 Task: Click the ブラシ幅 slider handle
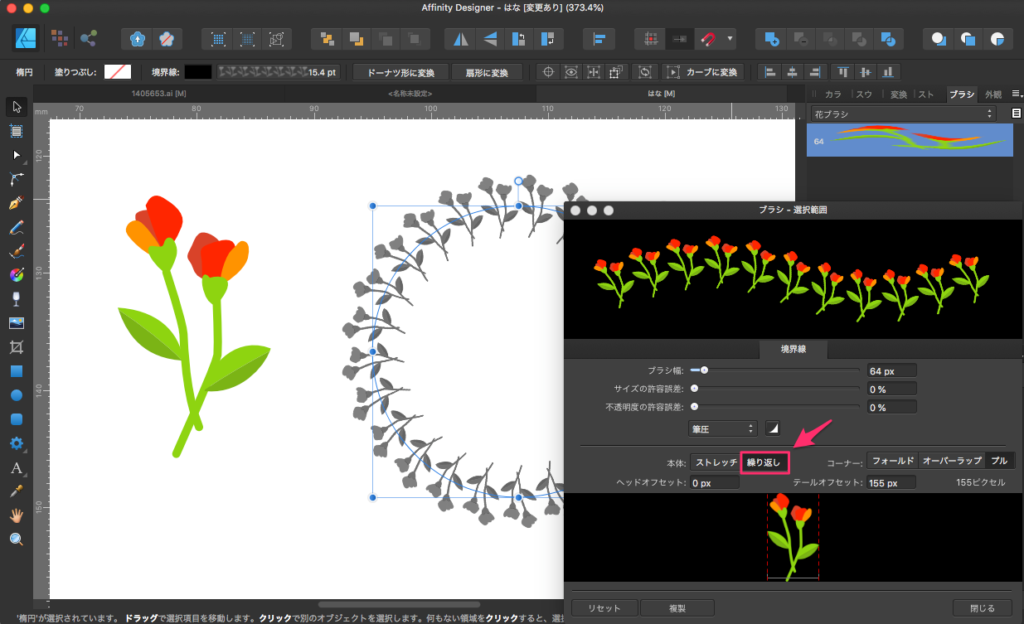point(705,371)
